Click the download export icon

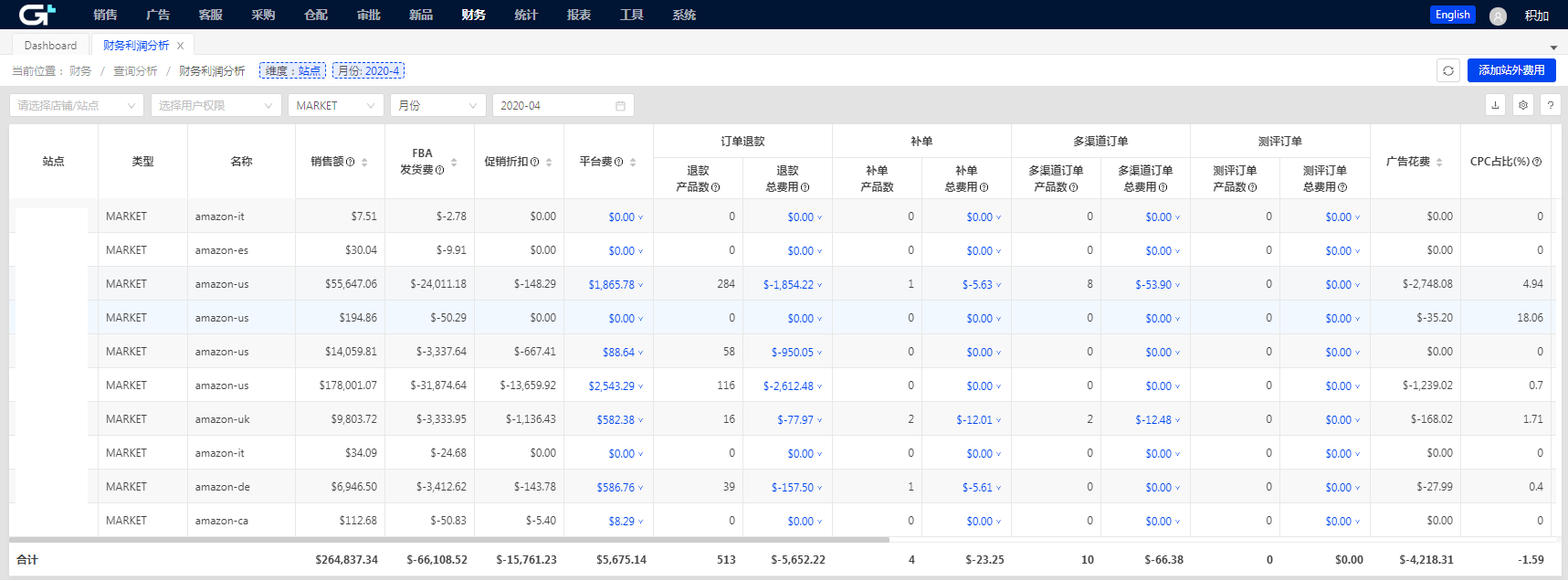(x=1496, y=105)
